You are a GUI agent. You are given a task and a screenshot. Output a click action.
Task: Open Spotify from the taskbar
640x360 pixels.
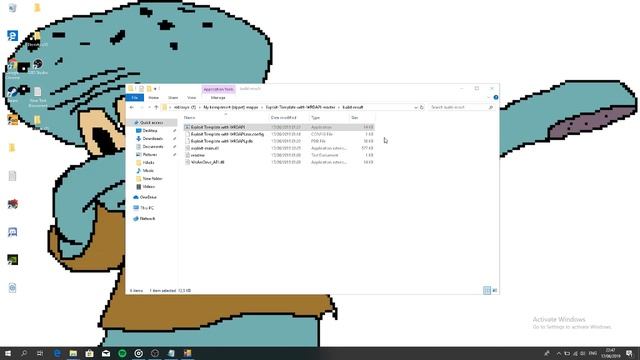tap(122, 353)
